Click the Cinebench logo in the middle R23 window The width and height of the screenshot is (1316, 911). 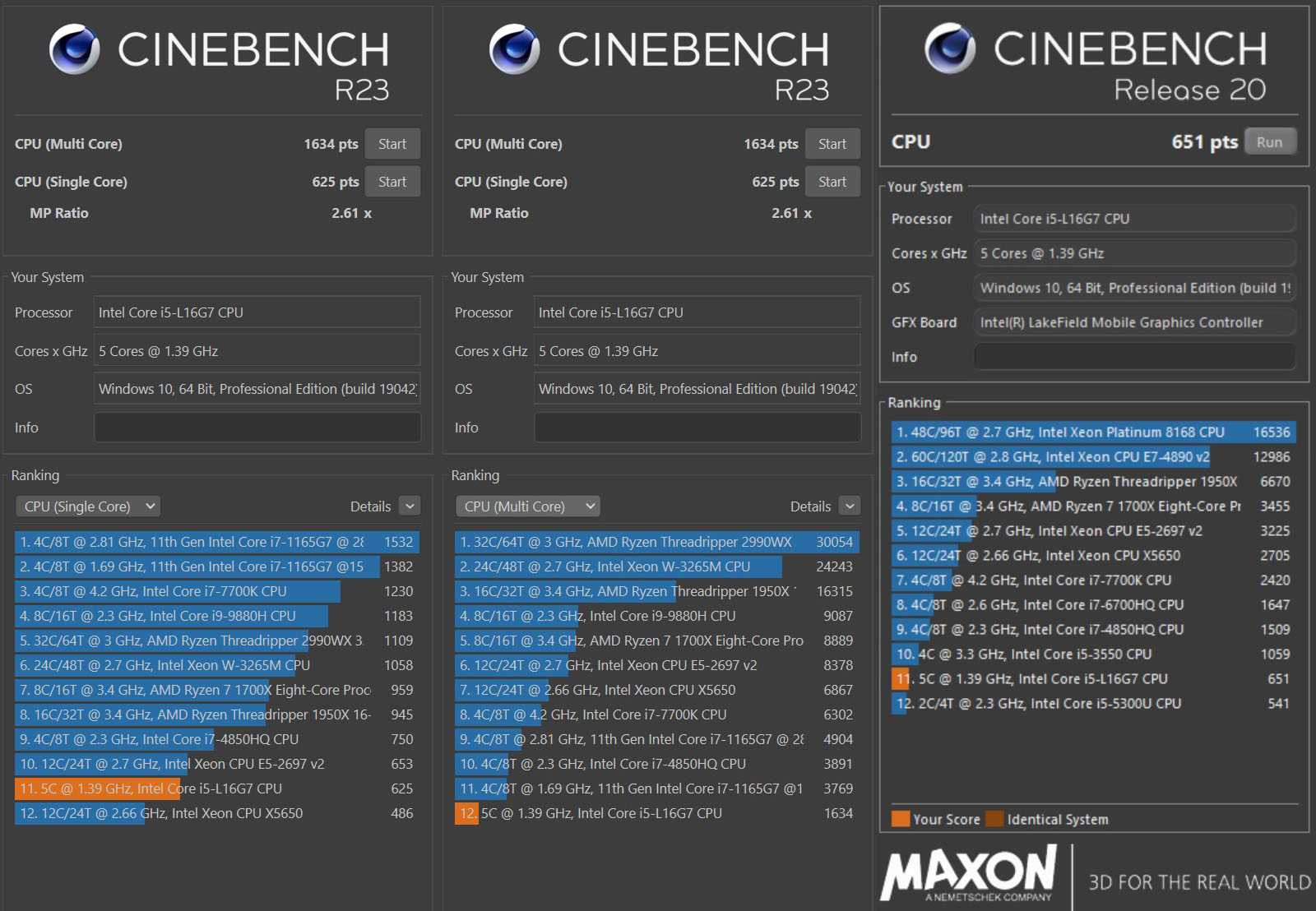514,49
